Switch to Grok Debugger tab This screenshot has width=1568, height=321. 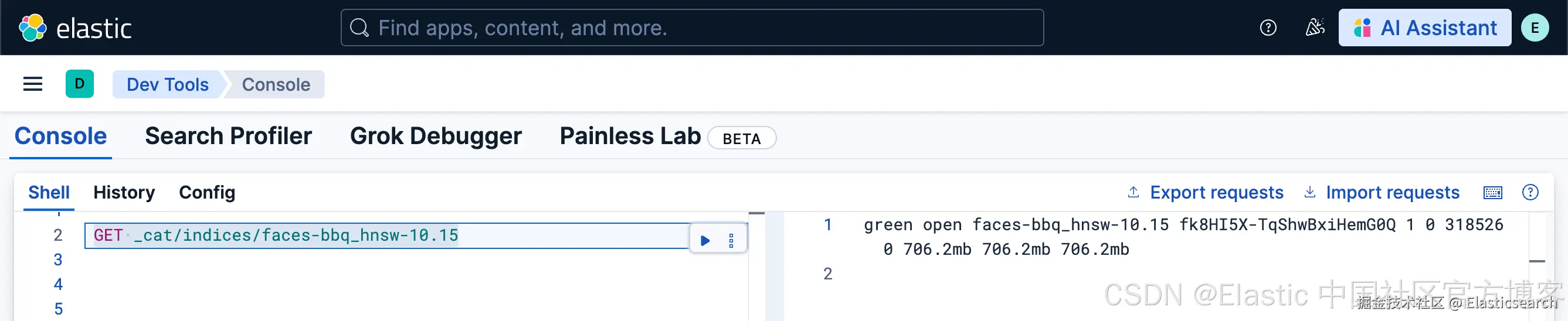436,136
